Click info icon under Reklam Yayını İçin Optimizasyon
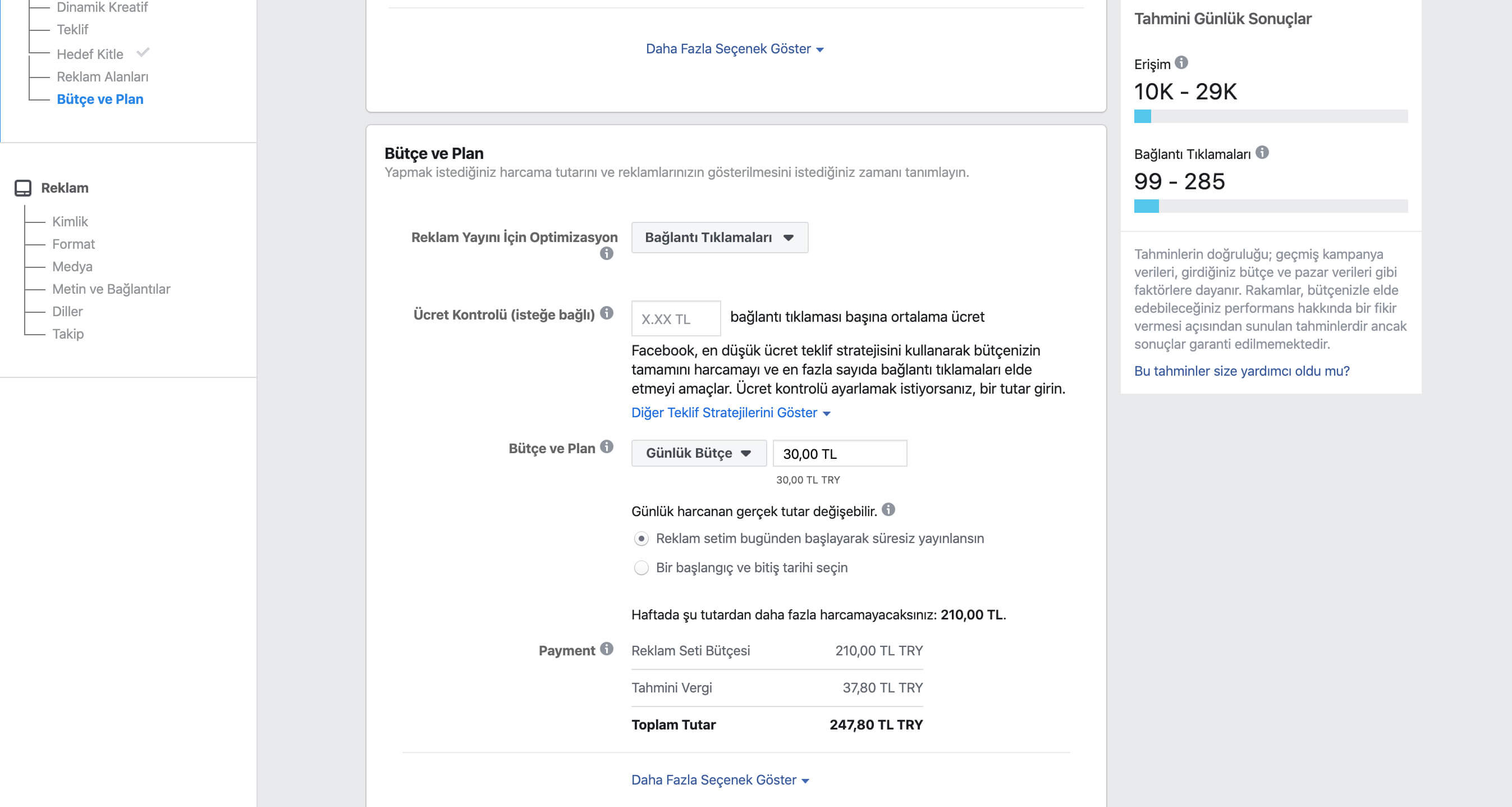 tap(606, 254)
